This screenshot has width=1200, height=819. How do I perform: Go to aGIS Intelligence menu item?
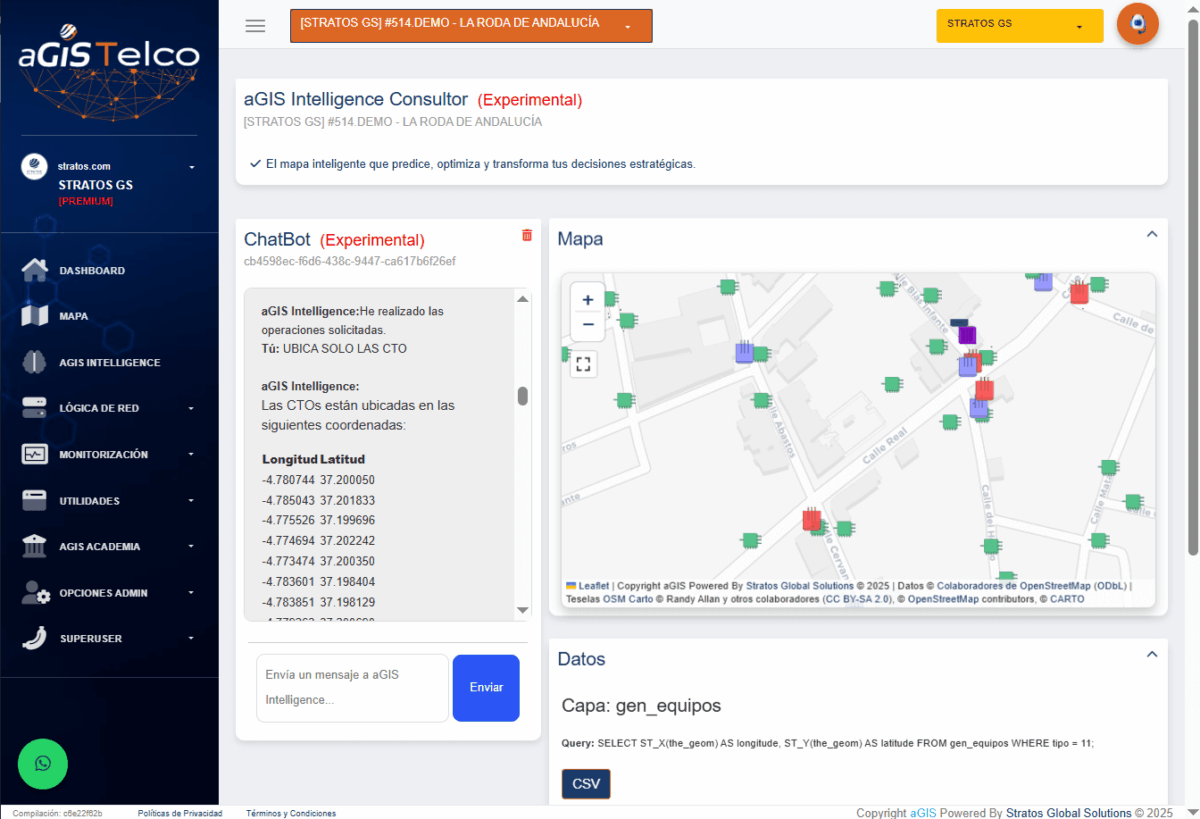(x=109, y=362)
